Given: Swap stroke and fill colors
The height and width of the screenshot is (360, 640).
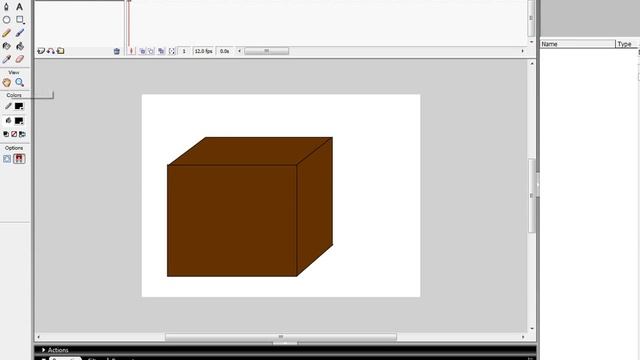Looking at the screenshot, I should pos(22,134).
